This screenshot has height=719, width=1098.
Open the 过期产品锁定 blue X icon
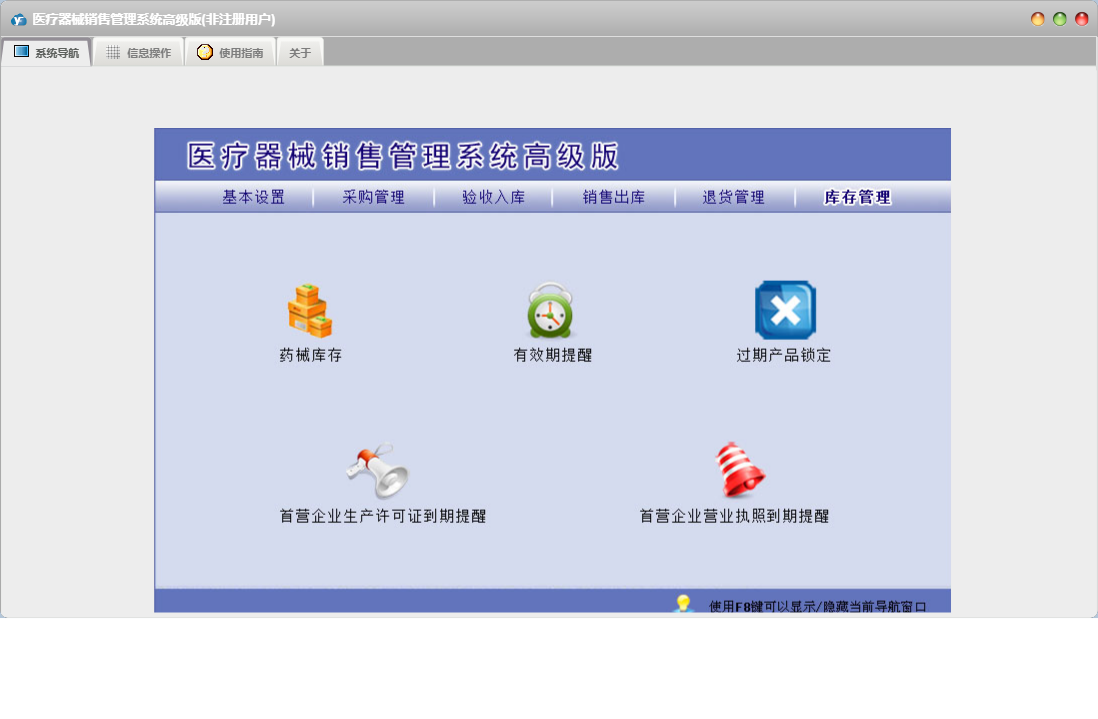(785, 310)
